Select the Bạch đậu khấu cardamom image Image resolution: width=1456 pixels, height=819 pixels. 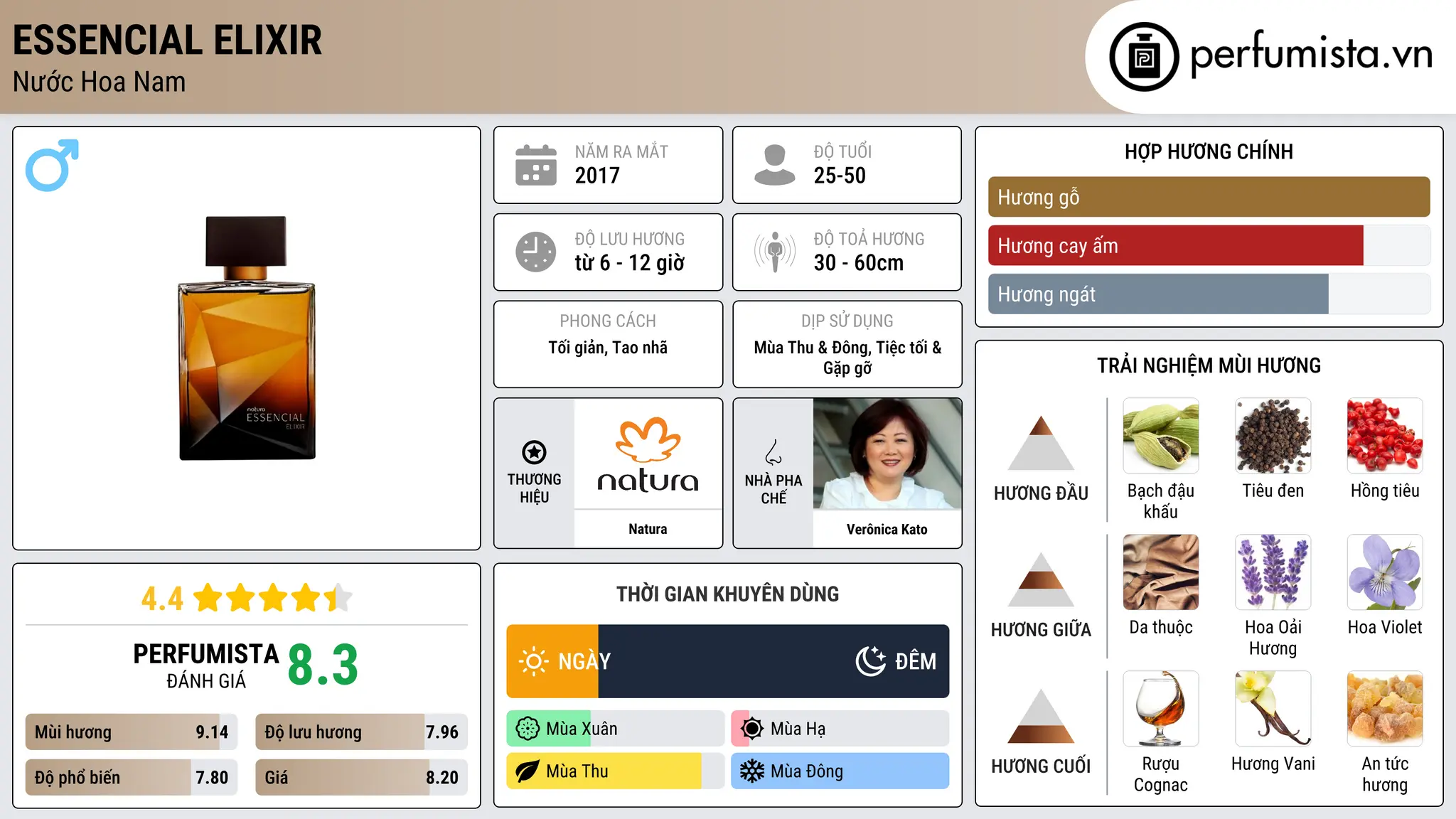point(1161,436)
